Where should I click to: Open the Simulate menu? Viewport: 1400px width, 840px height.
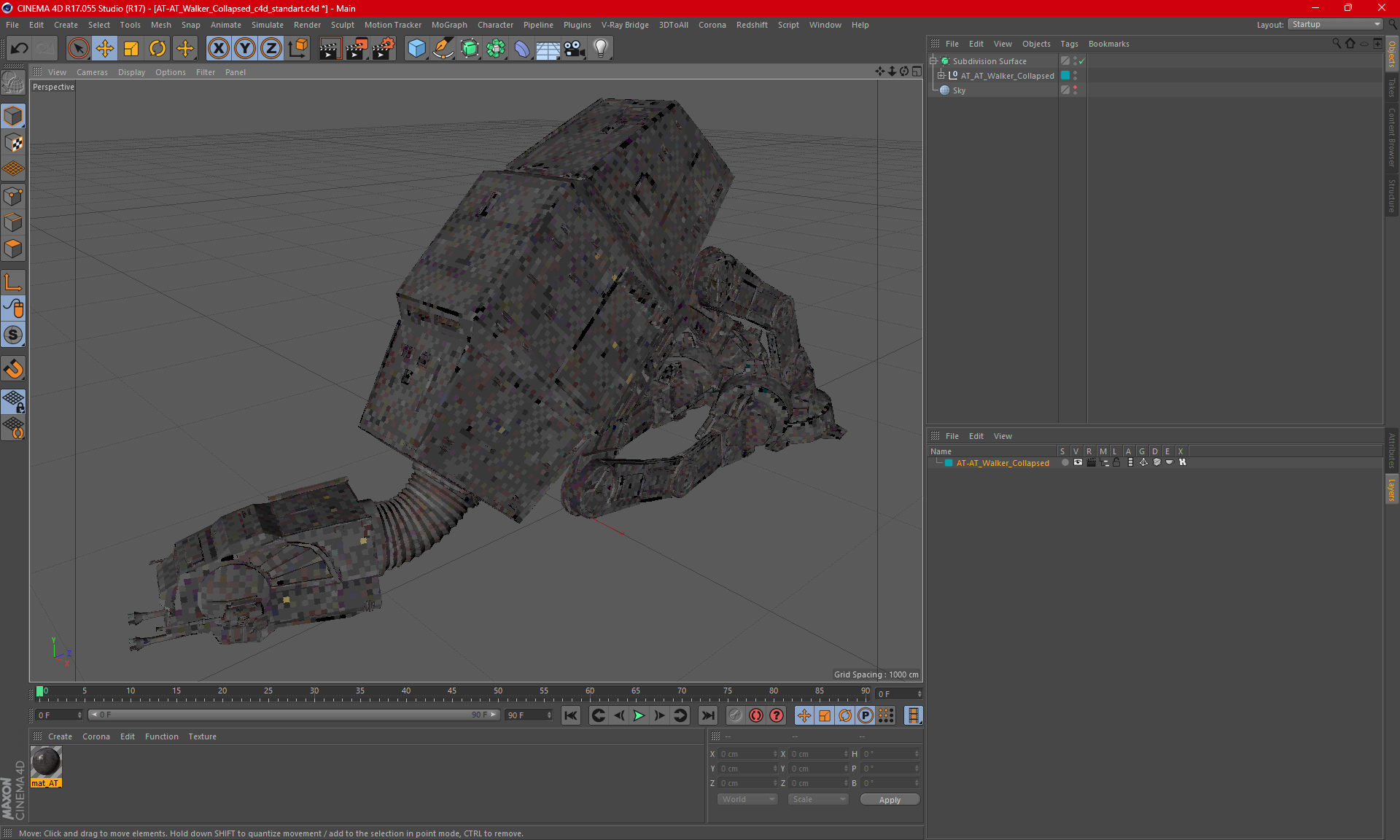point(268,25)
